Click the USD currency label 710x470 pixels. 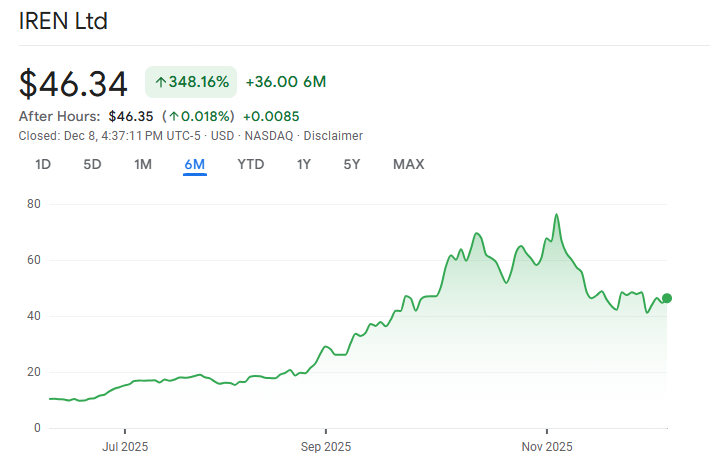(222, 136)
